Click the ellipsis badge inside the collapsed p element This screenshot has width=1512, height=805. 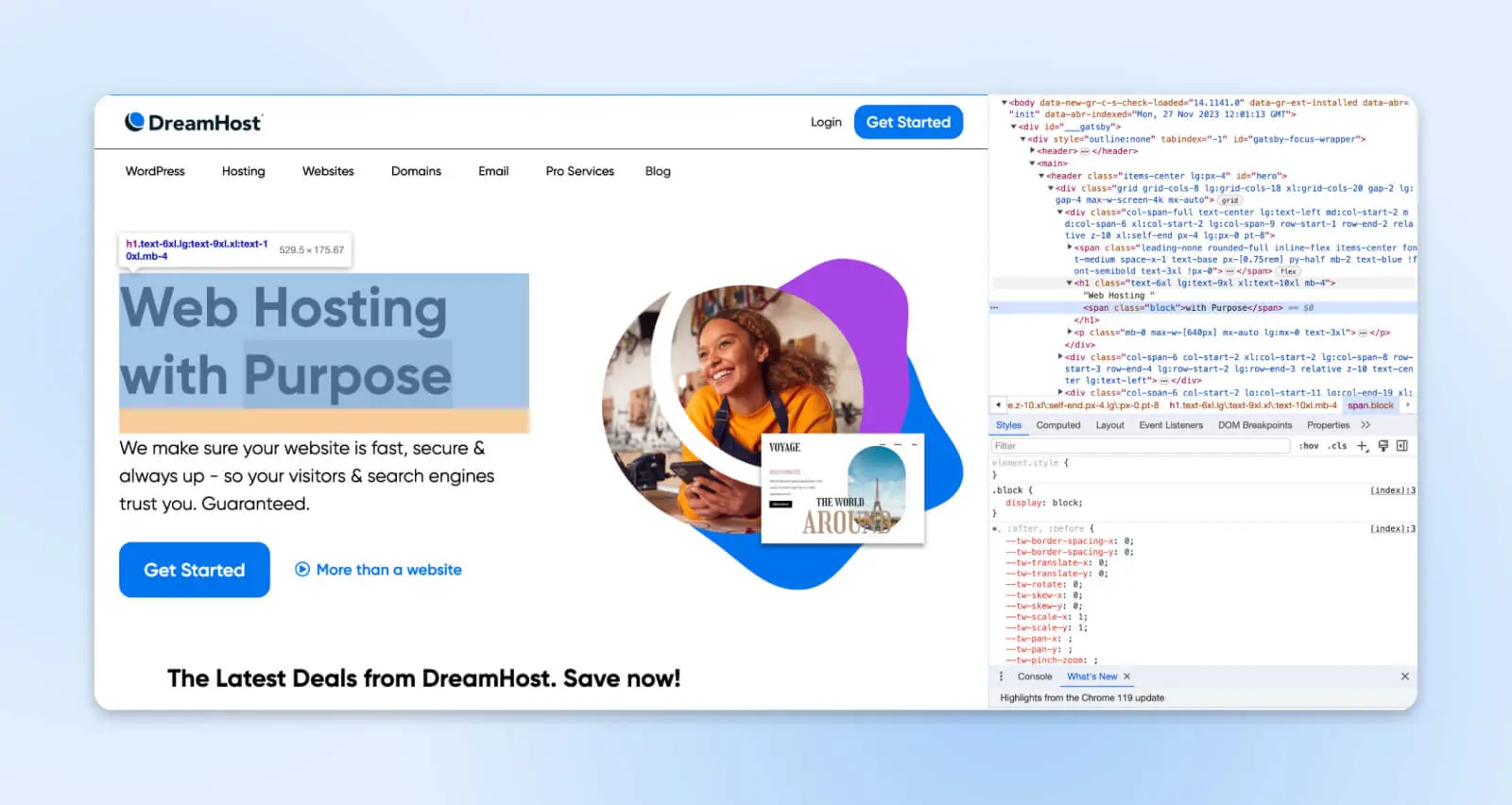click(x=1363, y=333)
